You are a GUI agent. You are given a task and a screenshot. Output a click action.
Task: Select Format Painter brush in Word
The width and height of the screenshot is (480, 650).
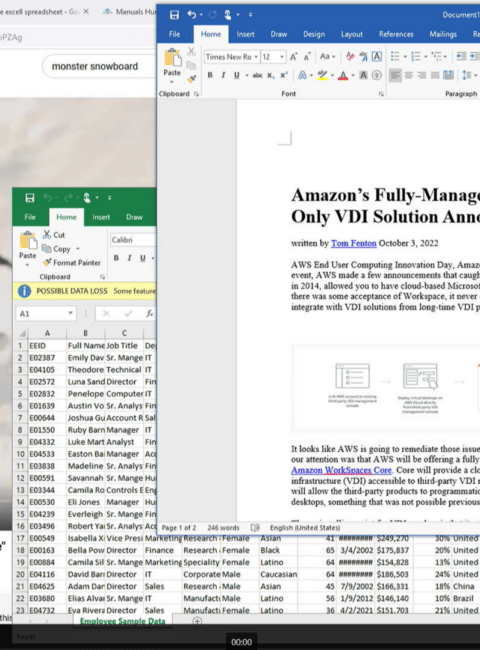(191, 79)
